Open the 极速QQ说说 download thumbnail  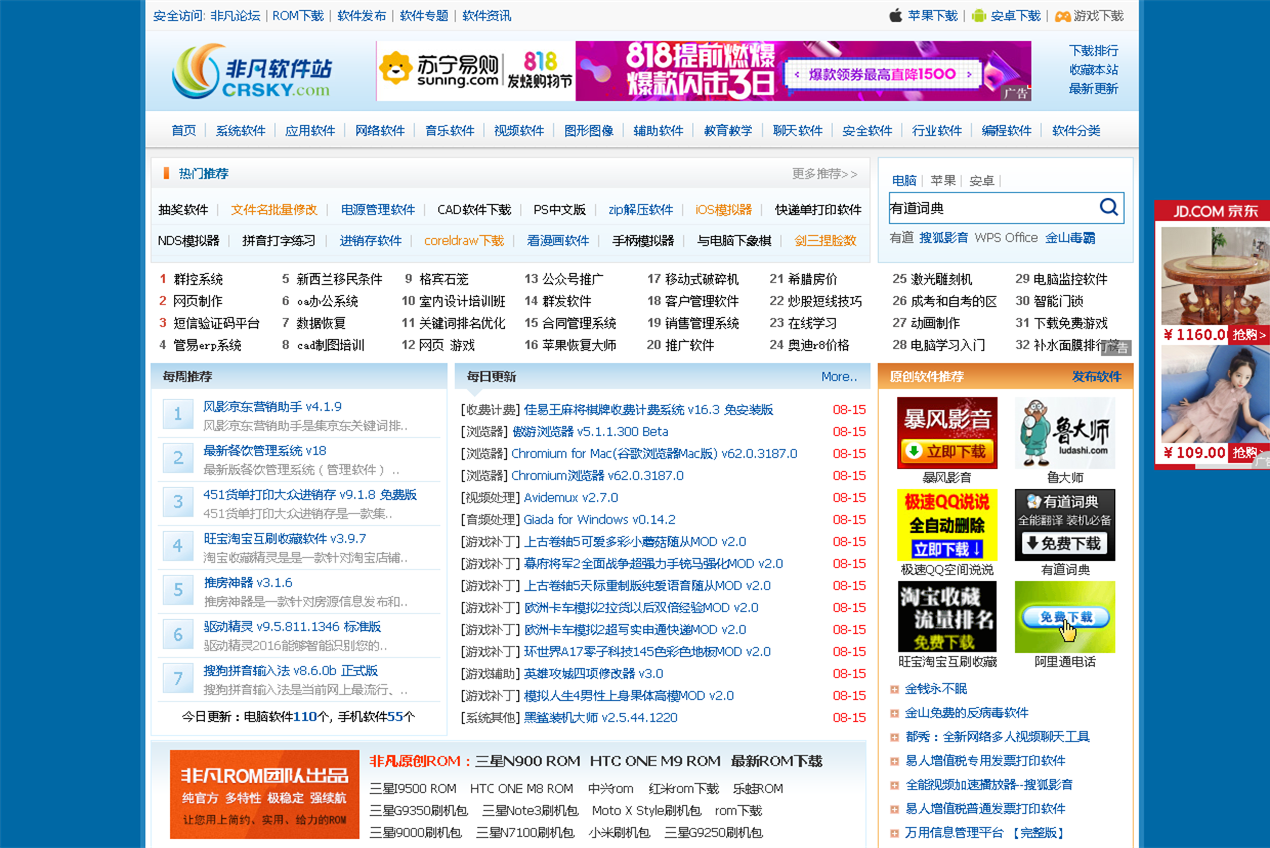[x=946, y=525]
